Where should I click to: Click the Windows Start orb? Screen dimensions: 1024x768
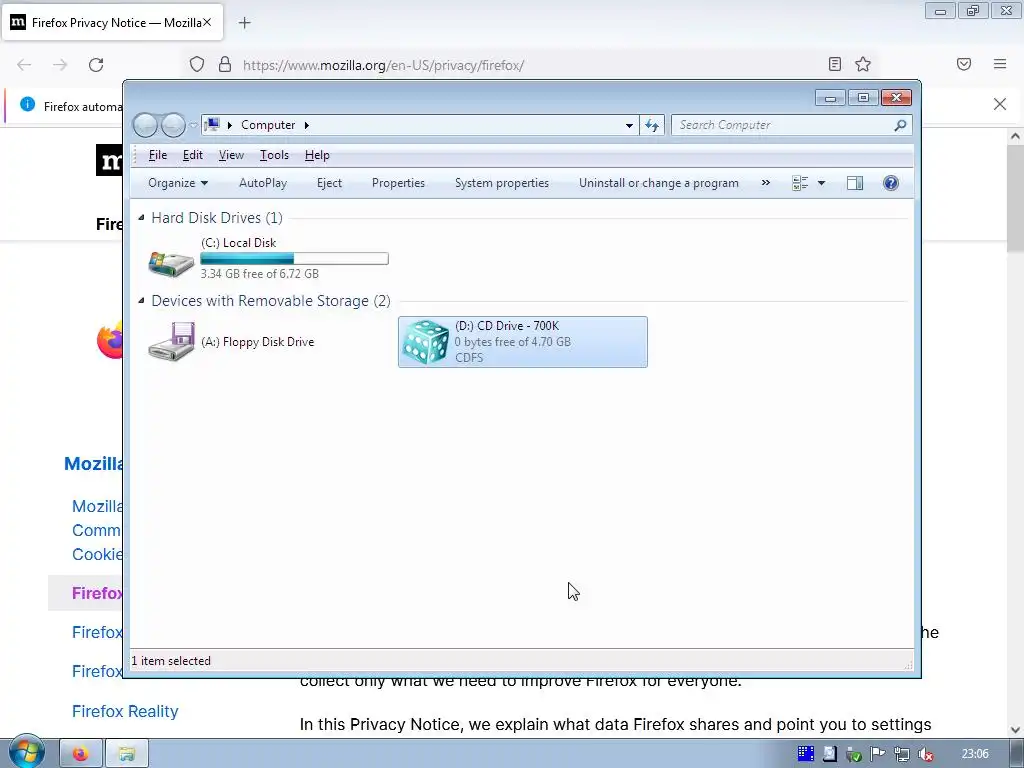point(26,753)
